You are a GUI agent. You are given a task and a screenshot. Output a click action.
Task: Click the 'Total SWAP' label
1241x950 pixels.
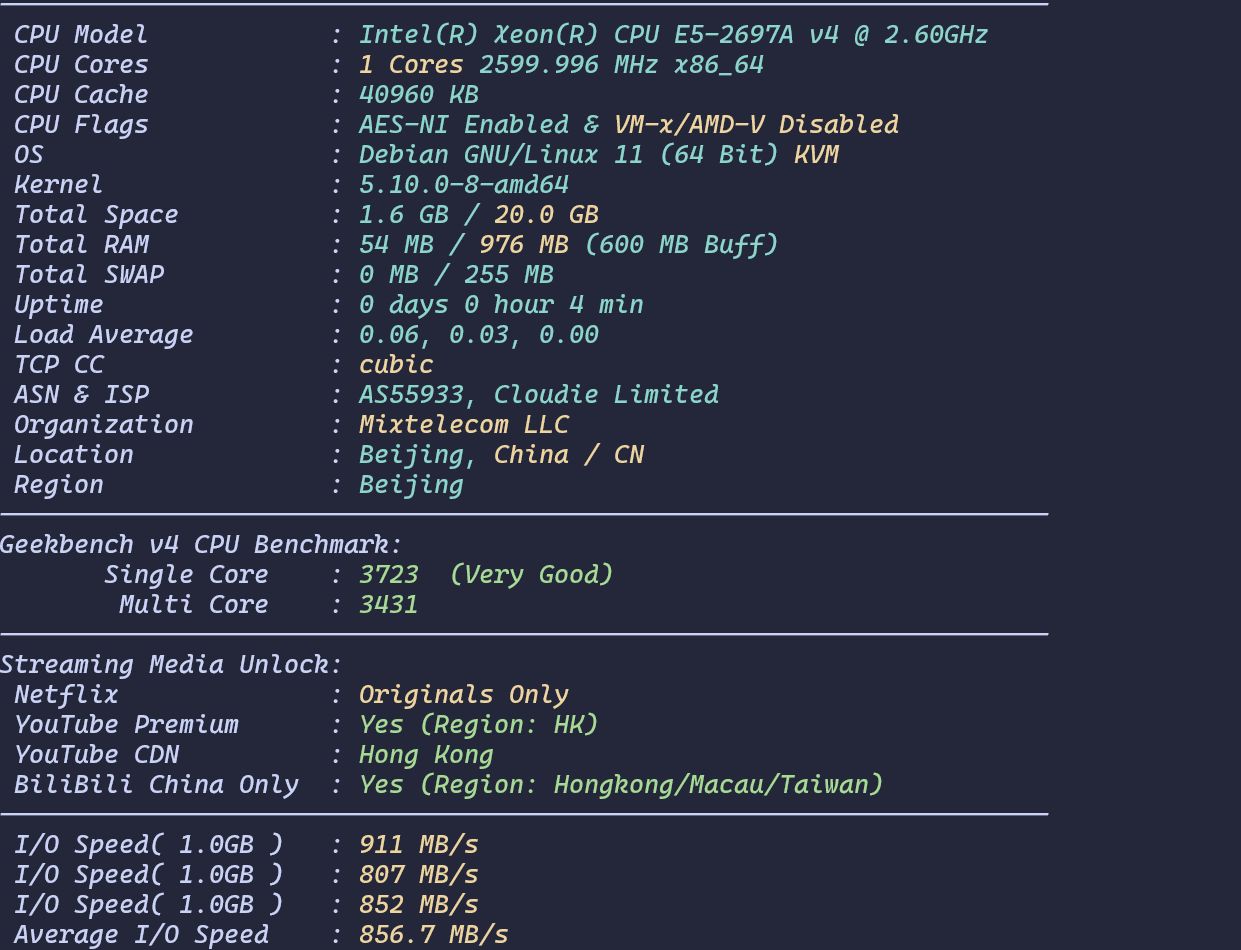pos(89,275)
